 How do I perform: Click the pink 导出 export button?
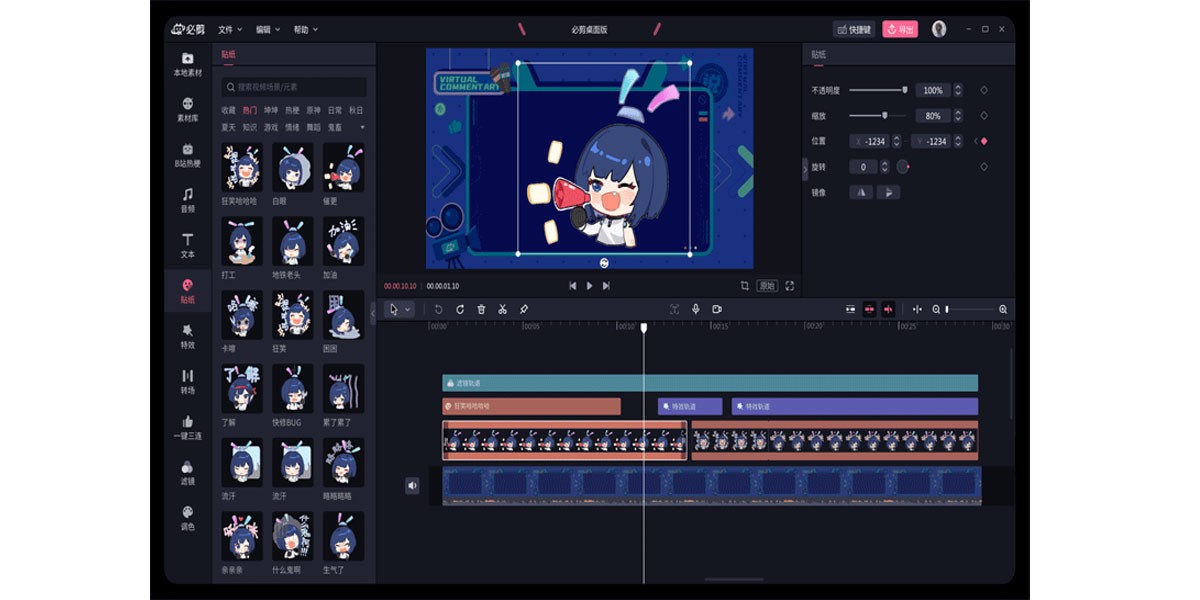(900, 29)
